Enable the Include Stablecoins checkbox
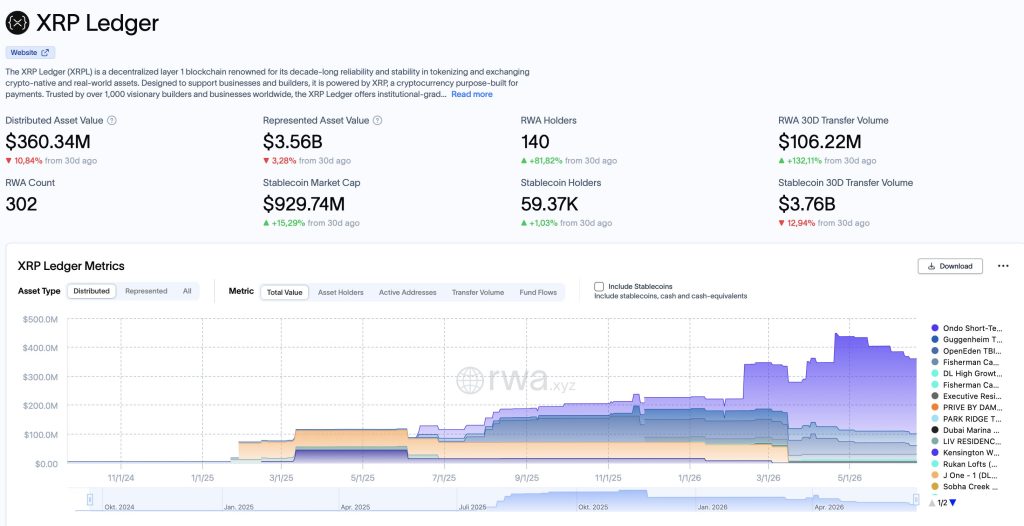 click(599, 286)
